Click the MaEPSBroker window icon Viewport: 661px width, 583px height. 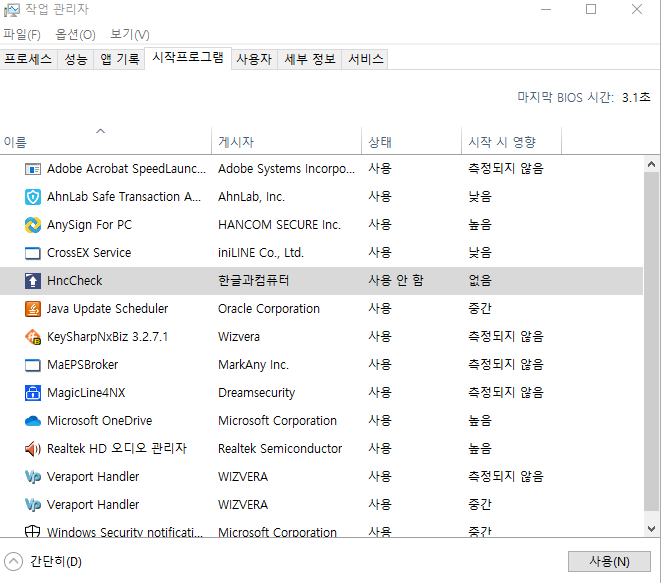click(33, 365)
